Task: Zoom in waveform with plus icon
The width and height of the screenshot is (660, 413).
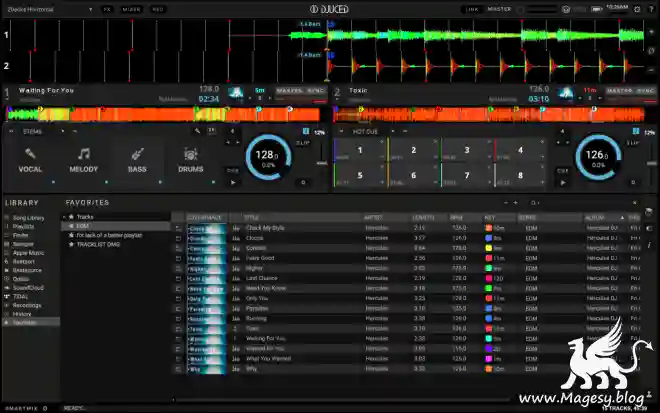Action: (x=651, y=32)
